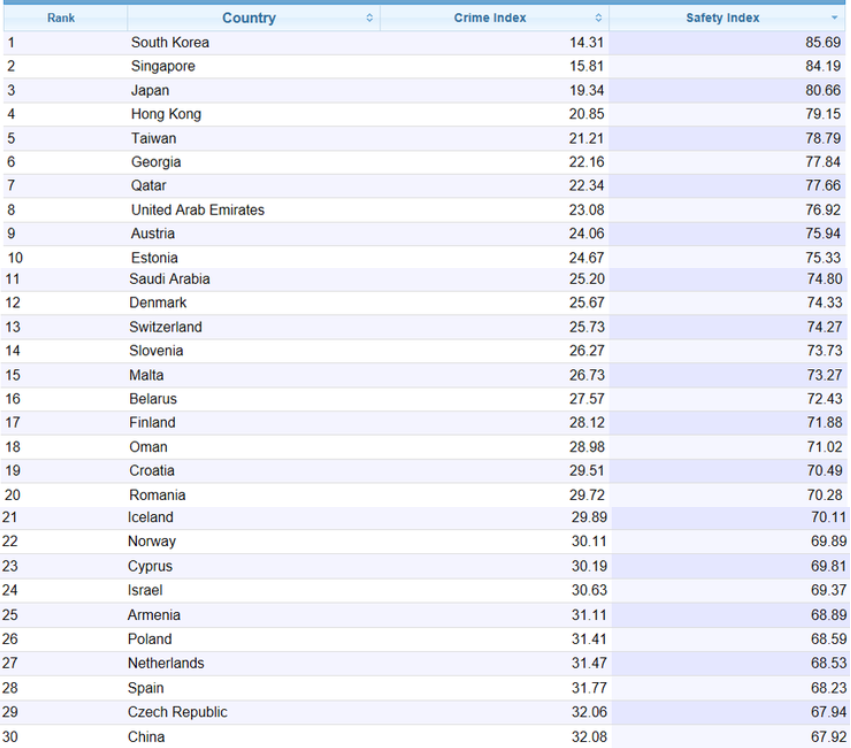Click on Switzerland in the table
Screen dimensions: 851x748
(165, 327)
